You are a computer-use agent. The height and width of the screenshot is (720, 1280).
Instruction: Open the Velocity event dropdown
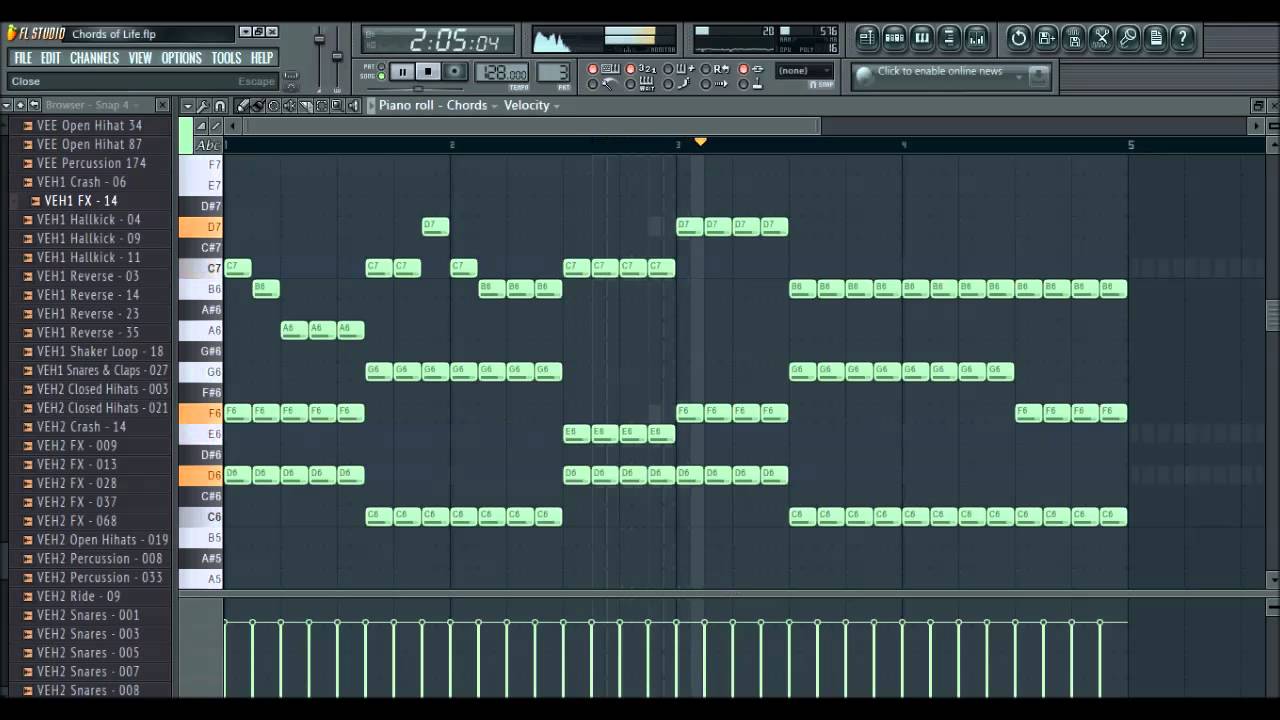point(532,105)
